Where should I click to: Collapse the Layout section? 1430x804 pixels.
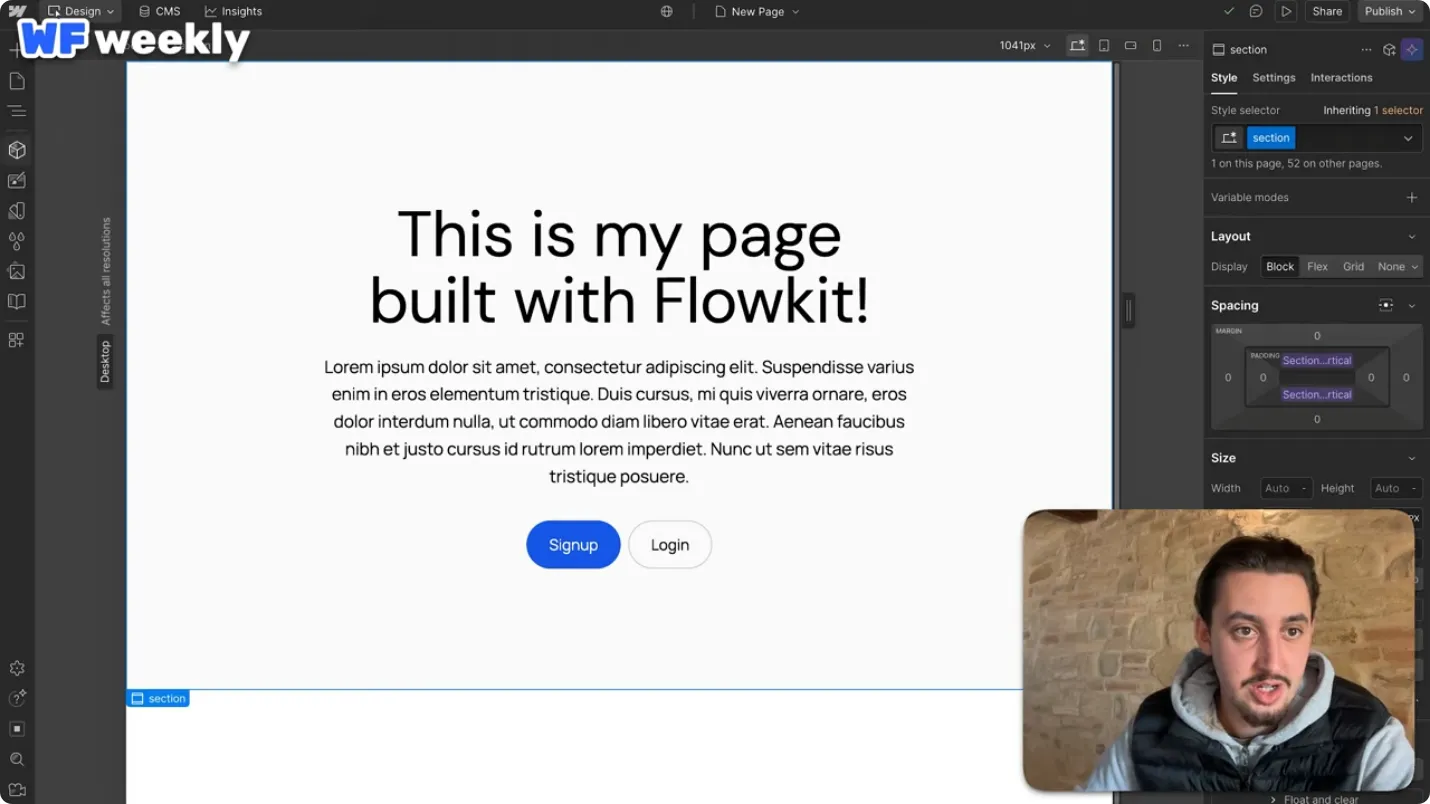[1412, 237]
